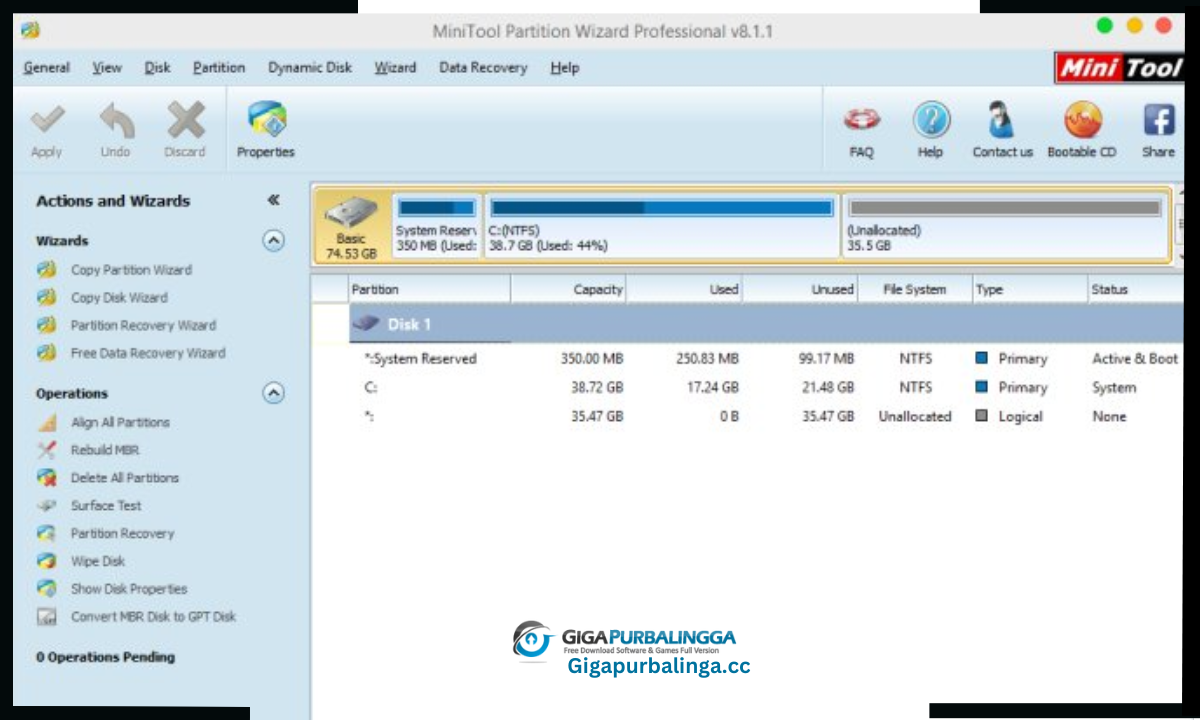Open the FAQ lifebuoy icon

click(861, 121)
